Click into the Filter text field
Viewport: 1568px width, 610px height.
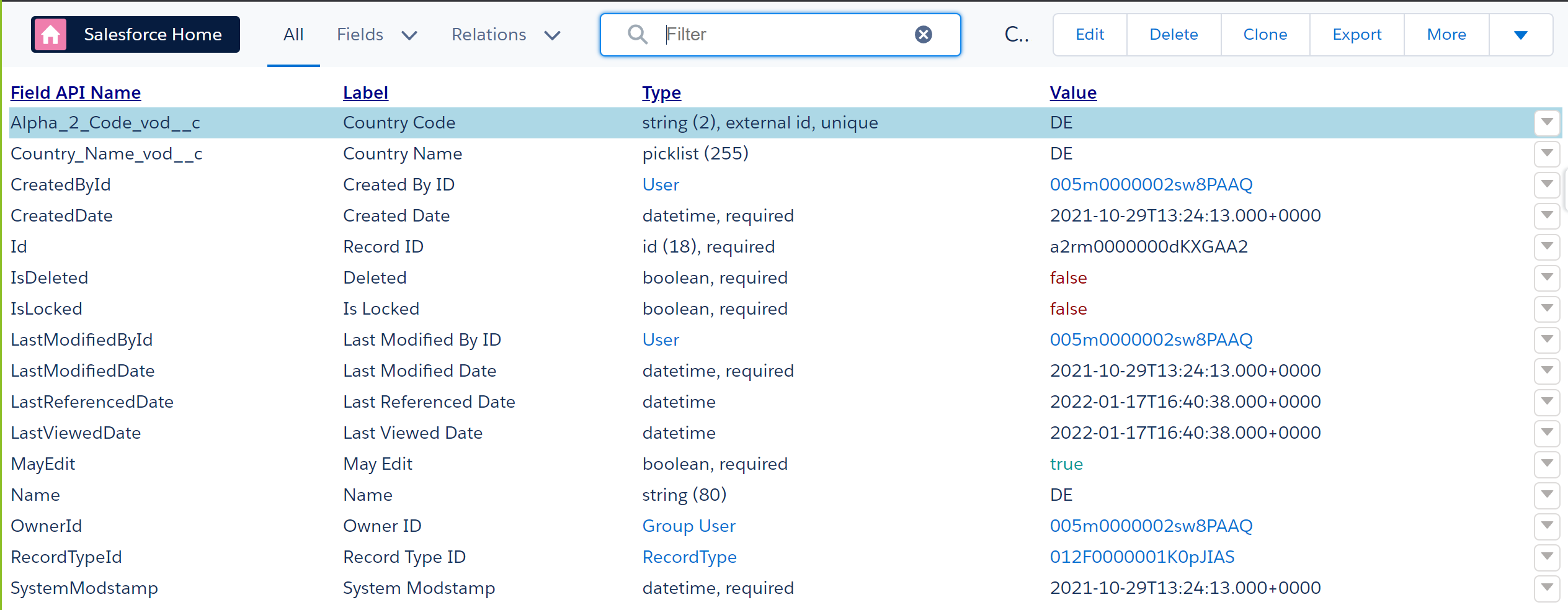tap(782, 35)
